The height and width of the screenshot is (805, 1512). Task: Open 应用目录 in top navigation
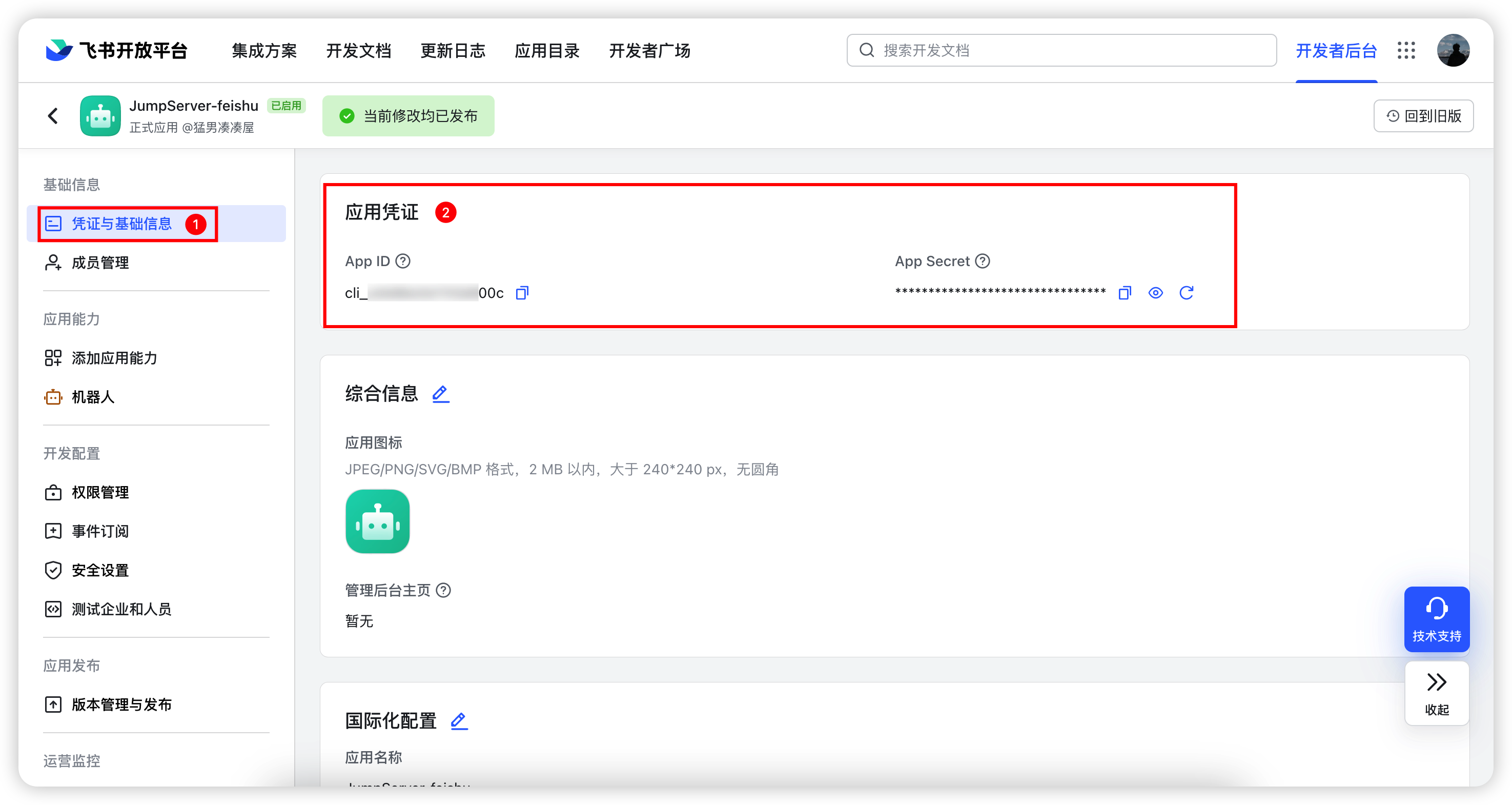pos(547,51)
